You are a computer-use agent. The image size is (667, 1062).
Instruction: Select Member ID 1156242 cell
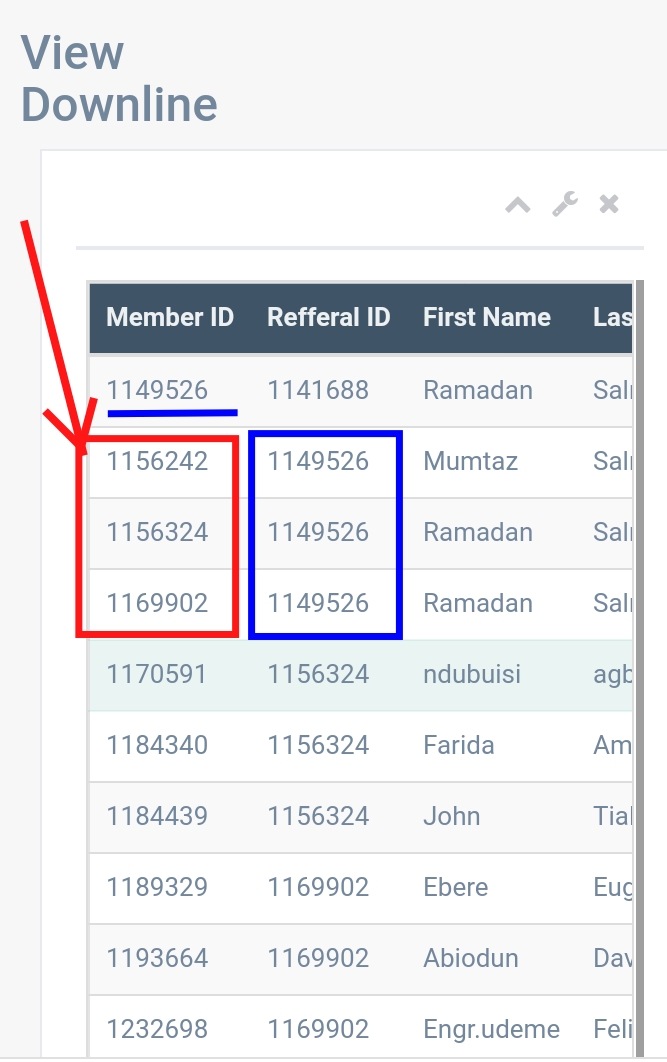[158, 461]
